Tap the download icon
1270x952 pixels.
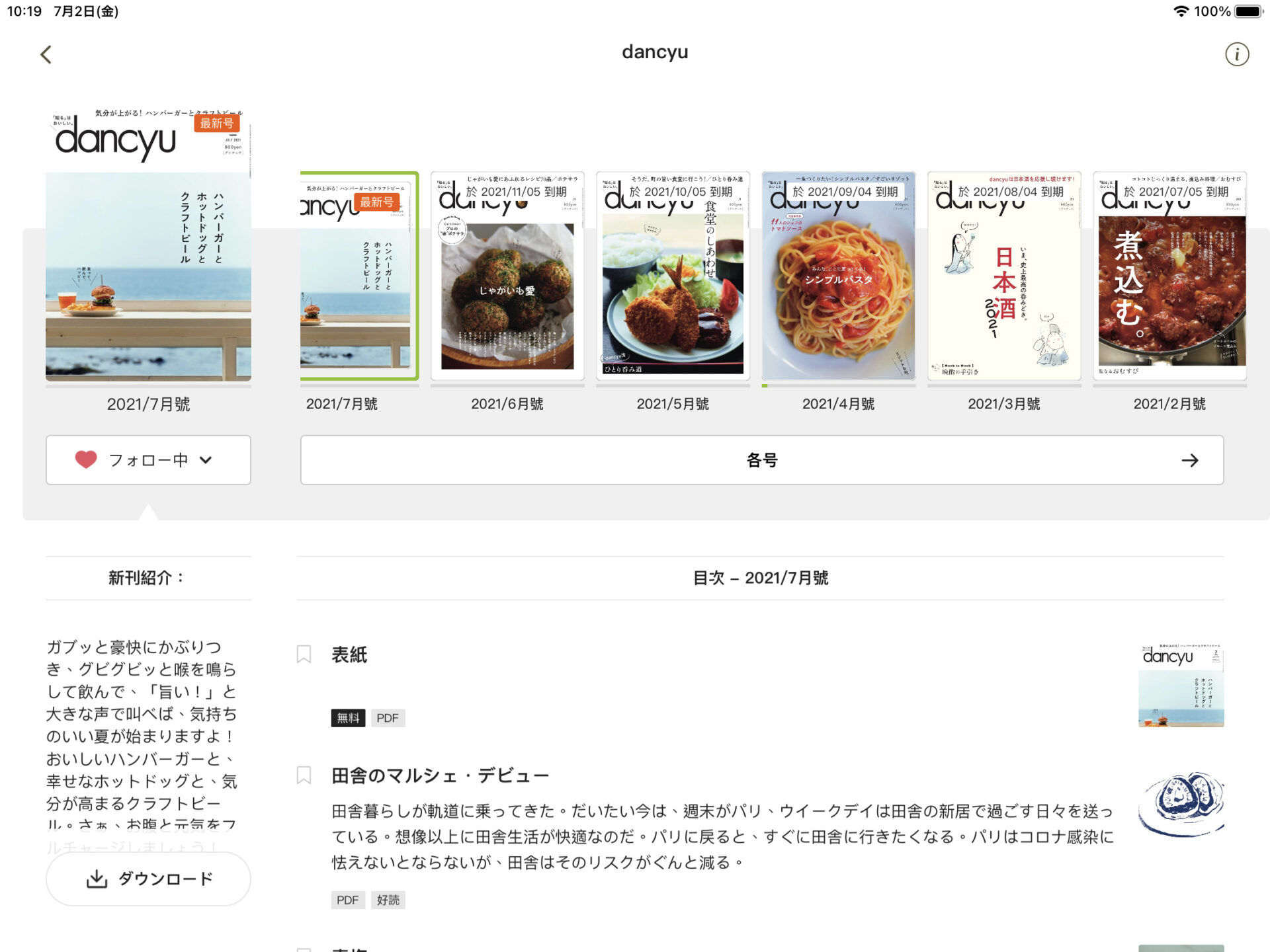click(97, 879)
